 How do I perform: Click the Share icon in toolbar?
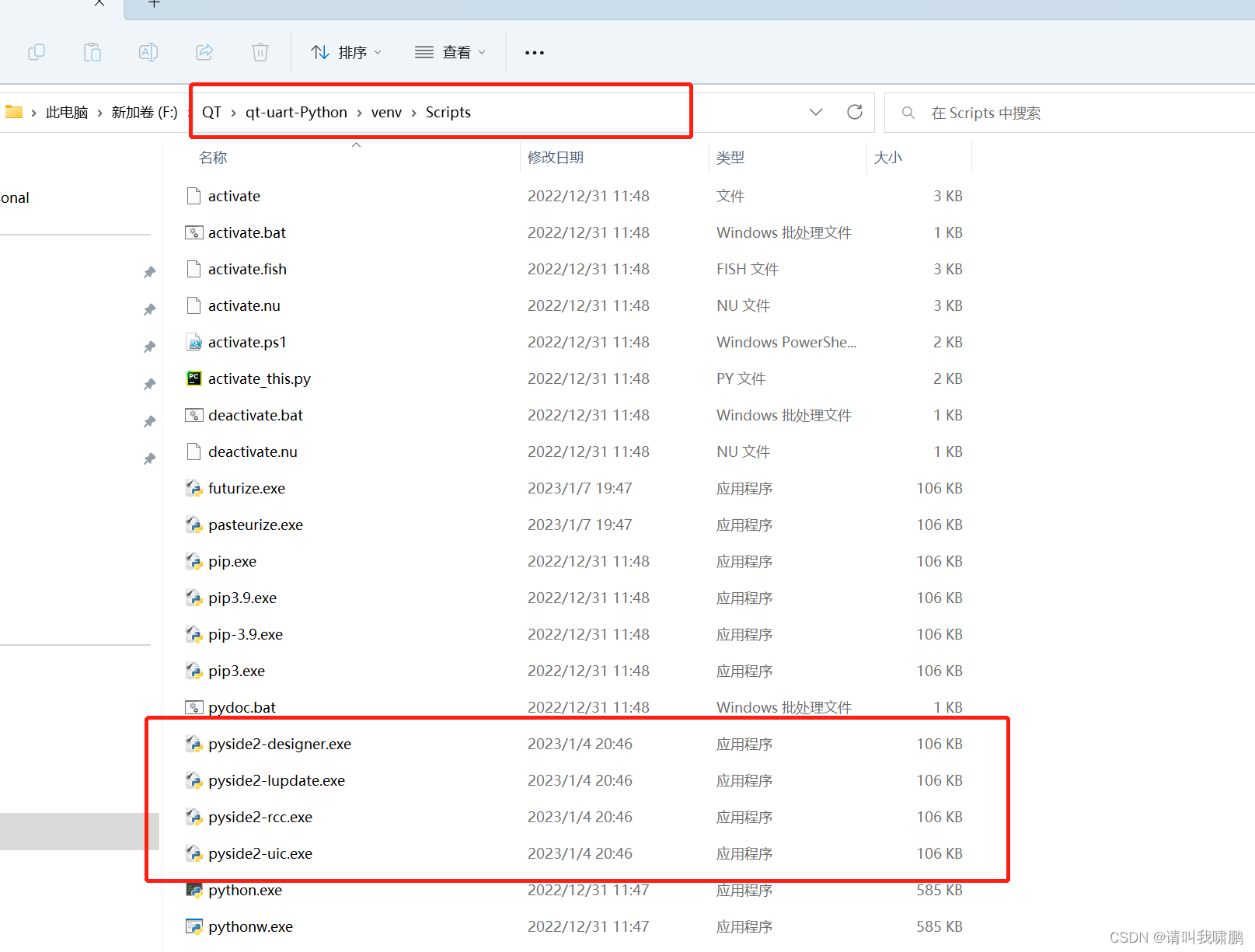(204, 52)
